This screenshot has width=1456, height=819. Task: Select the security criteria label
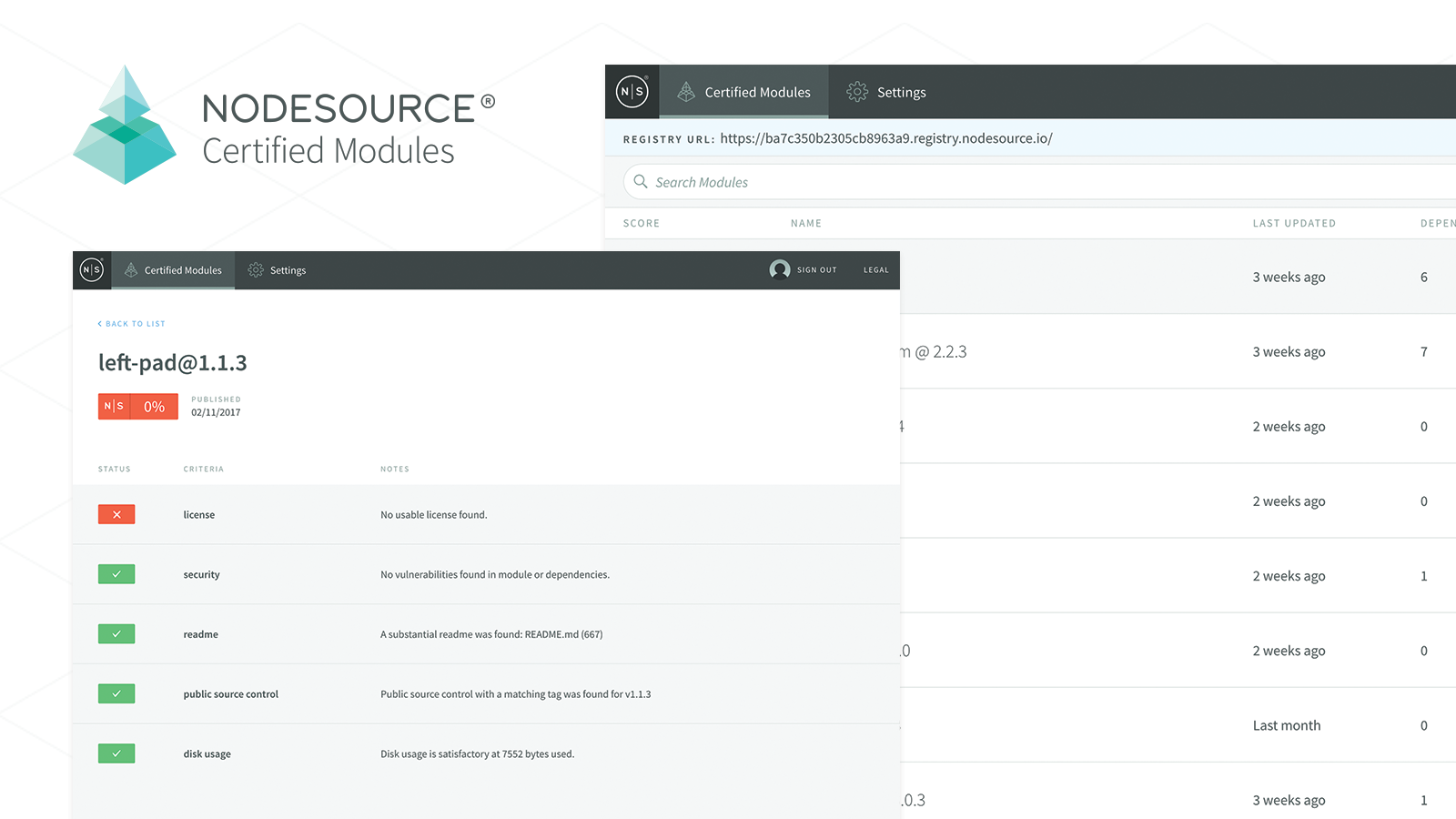201,575
